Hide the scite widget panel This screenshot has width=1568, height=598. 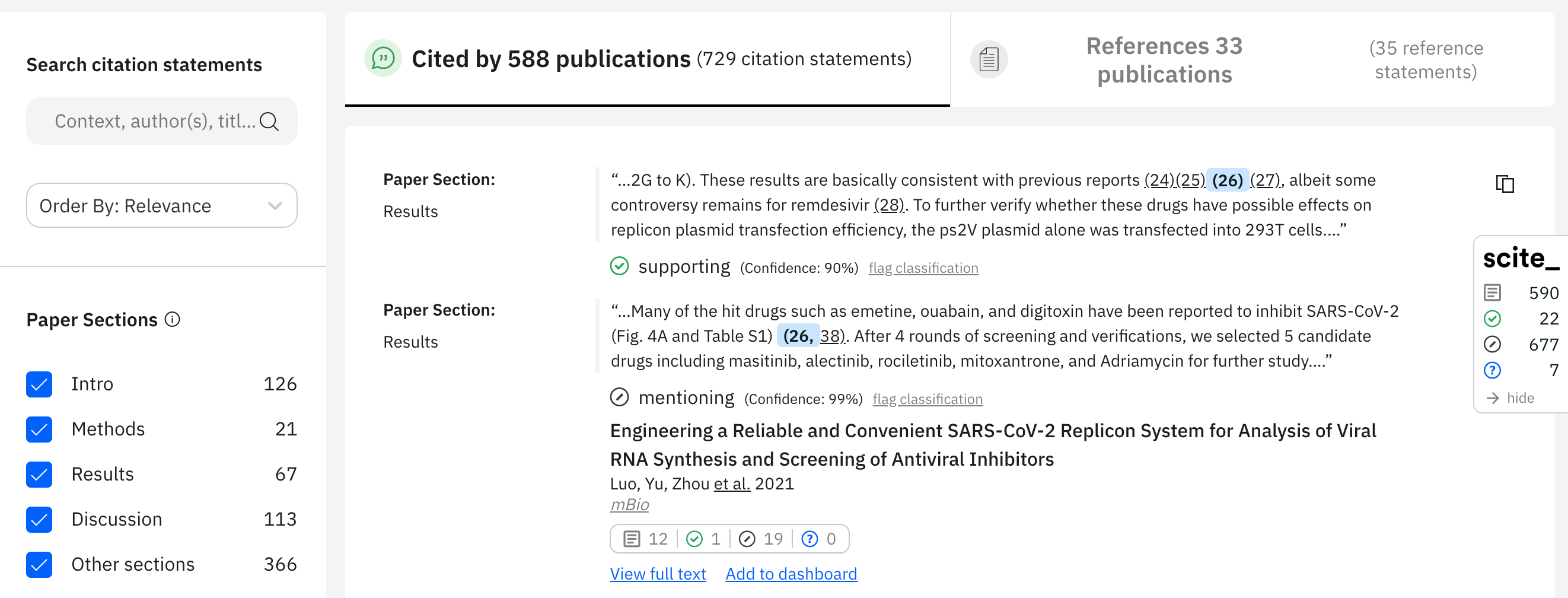1512,397
